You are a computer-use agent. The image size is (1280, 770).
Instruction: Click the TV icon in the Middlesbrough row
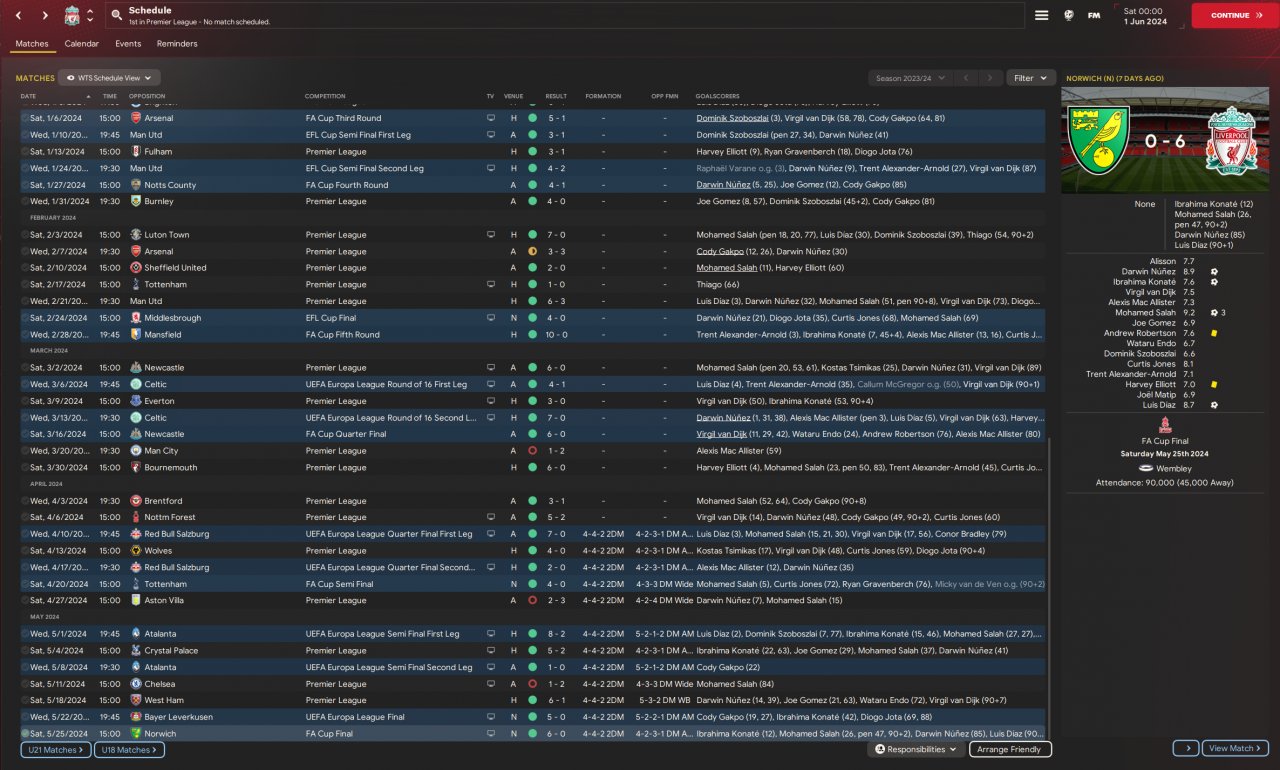[491, 318]
